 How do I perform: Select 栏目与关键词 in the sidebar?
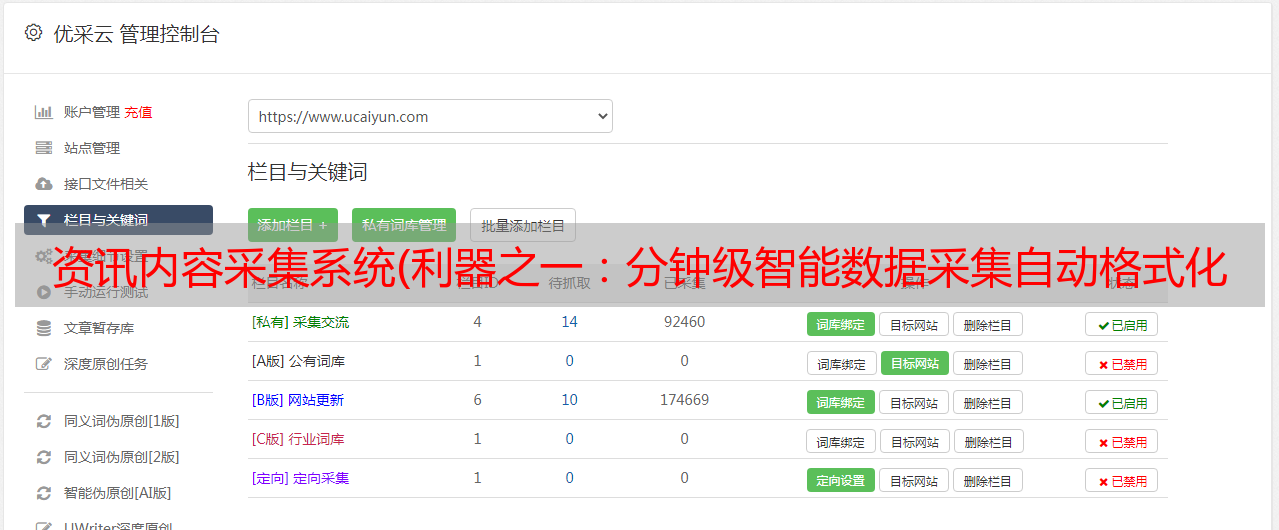point(118,220)
